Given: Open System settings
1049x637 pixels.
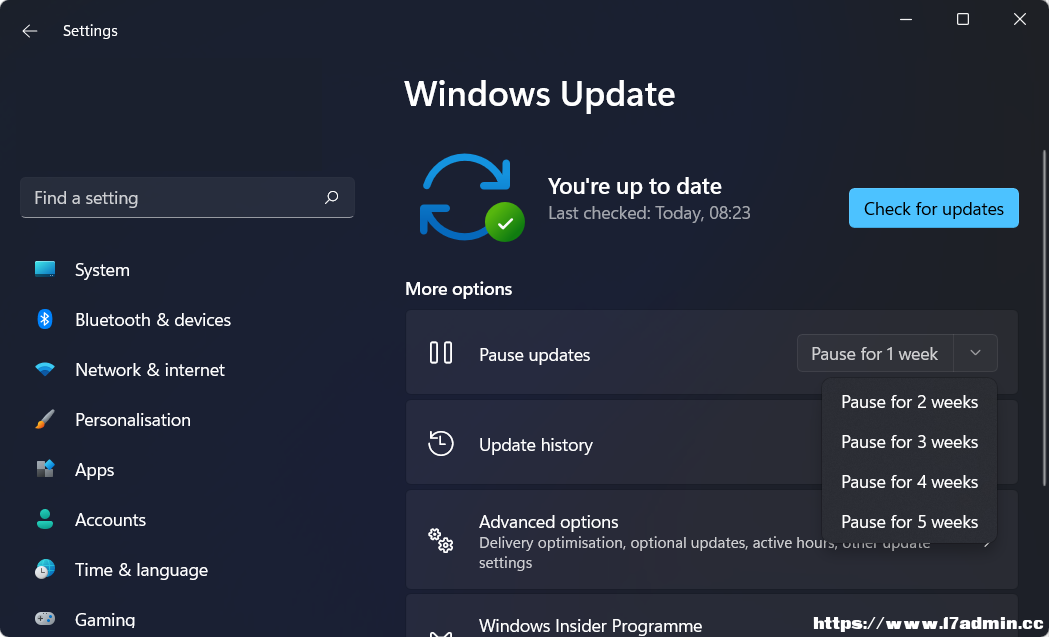Looking at the screenshot, I should pos(102,270).
